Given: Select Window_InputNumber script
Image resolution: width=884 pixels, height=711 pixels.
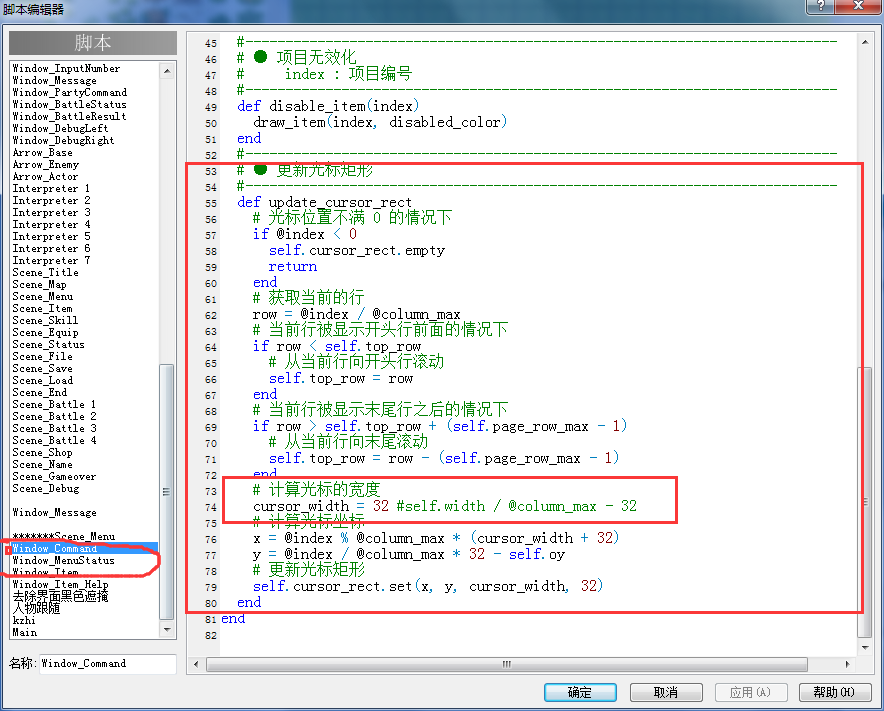Looking at the screenshot, I should click(67, 68).
